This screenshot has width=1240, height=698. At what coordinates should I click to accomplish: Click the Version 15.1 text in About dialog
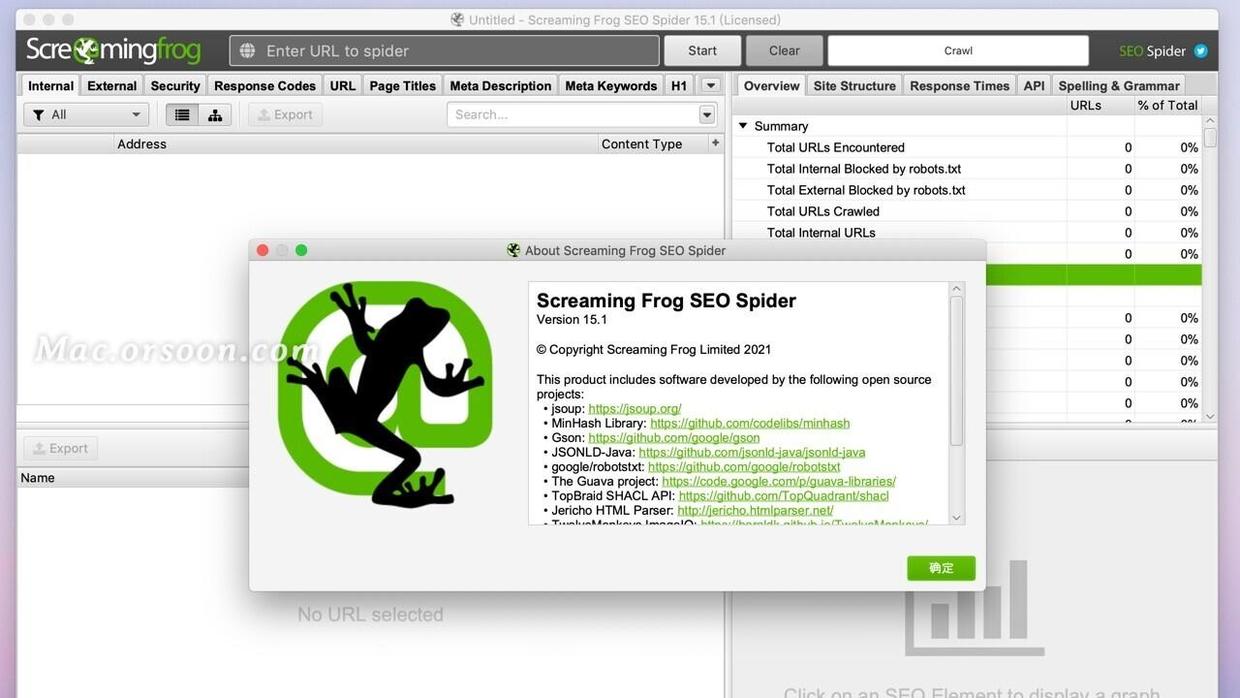572,320
